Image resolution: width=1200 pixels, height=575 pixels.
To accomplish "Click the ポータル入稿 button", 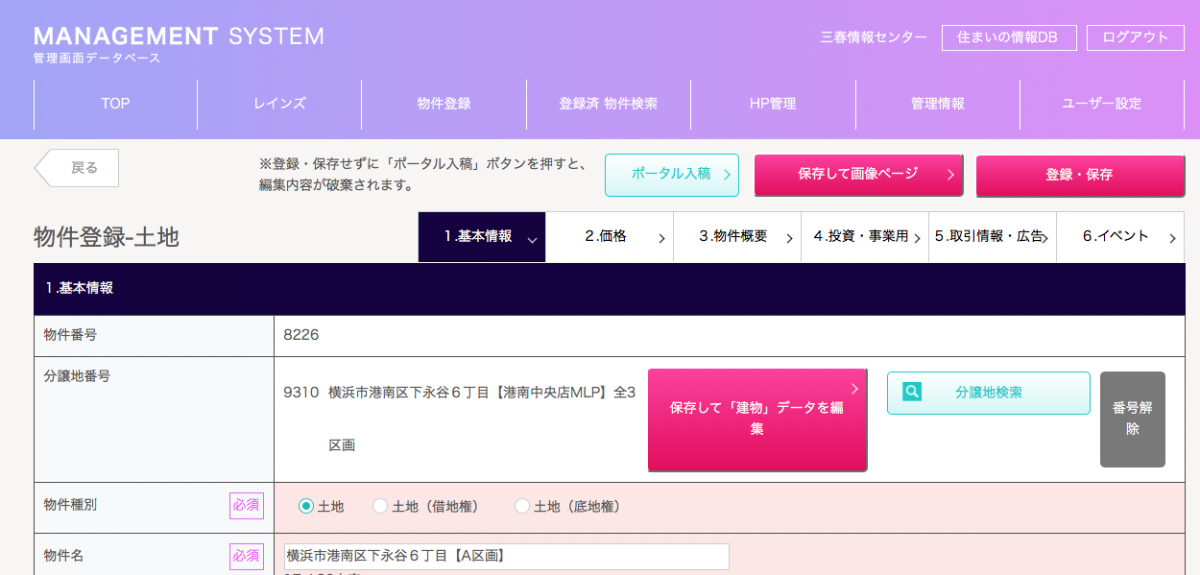I will (x=672, y=175).
